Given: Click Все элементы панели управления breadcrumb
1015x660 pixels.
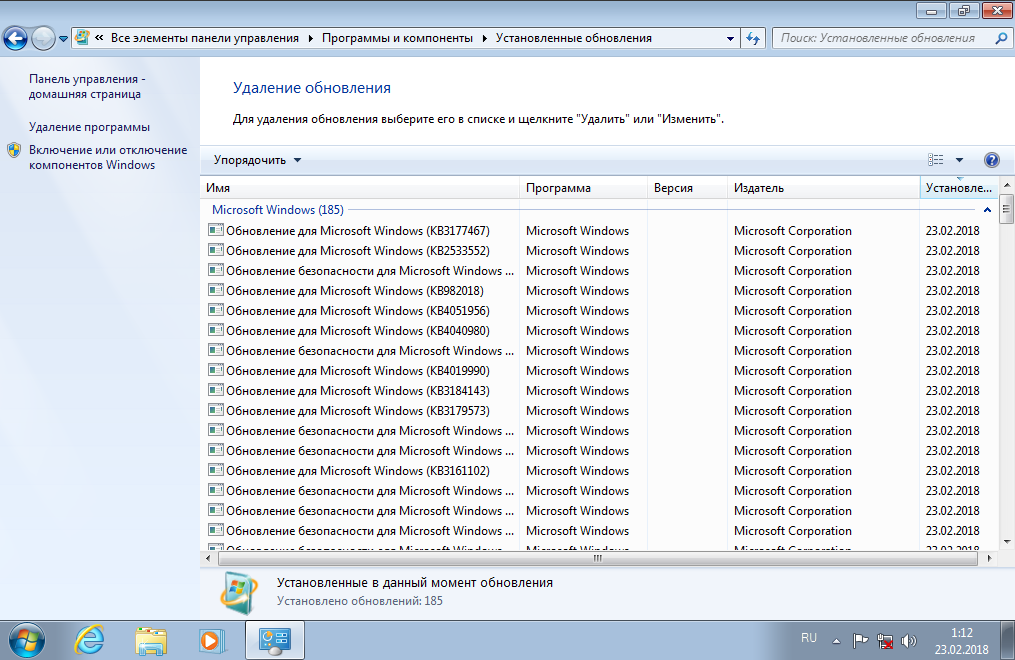Looking at the screenshot, I should 205,38.
